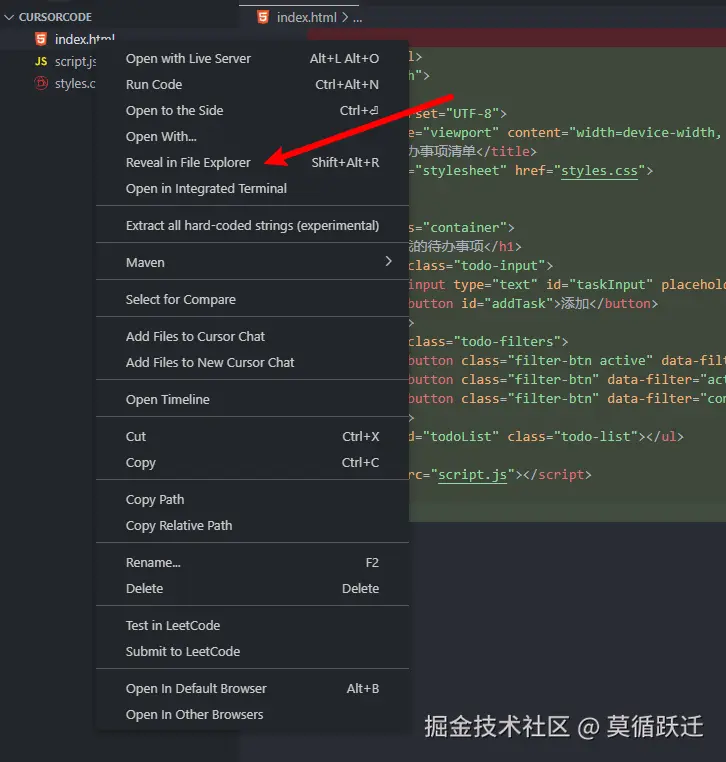Screen dimensions: 726x762
Task: Select Open In Other Browsers
Action: [x=252, y=715]
